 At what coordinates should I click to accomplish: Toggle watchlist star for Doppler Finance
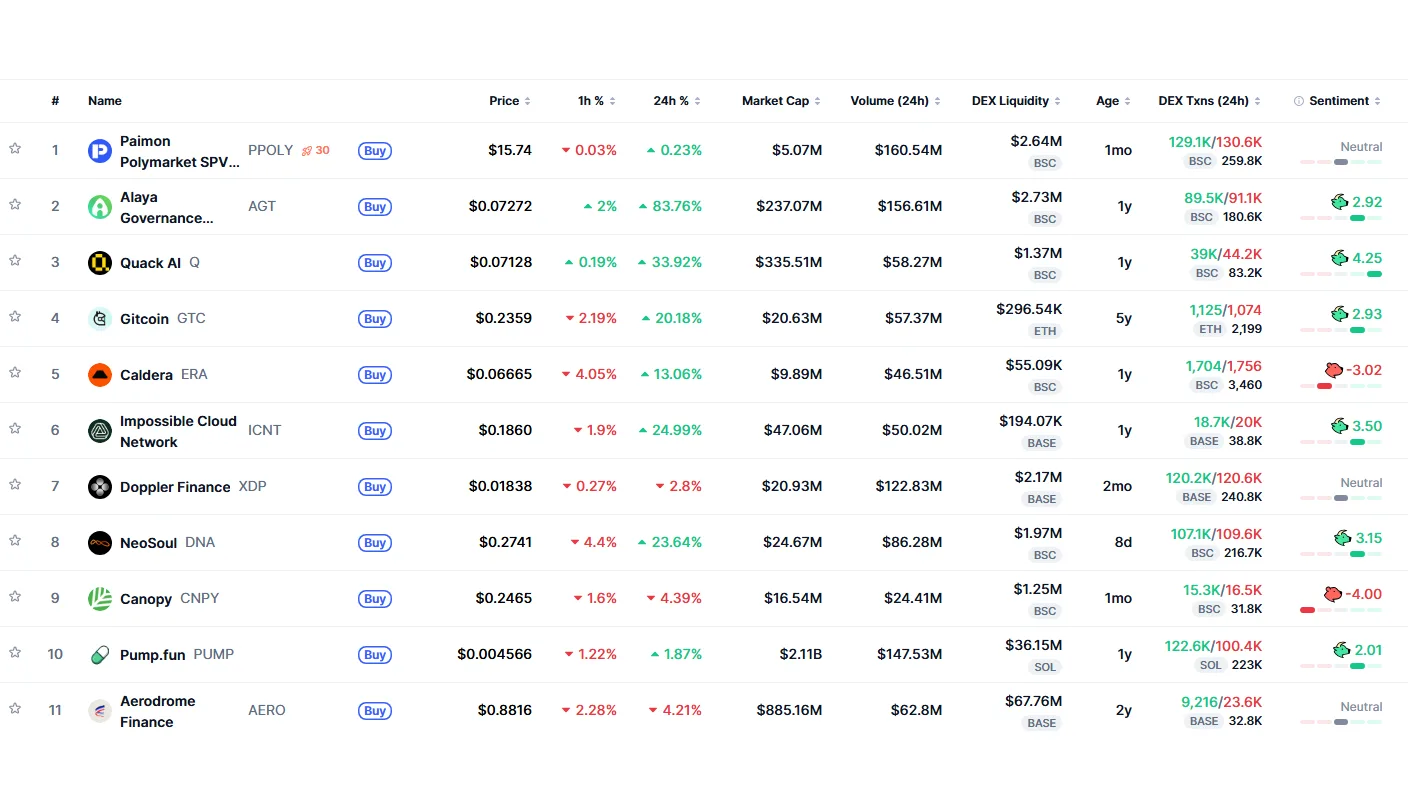15,485
